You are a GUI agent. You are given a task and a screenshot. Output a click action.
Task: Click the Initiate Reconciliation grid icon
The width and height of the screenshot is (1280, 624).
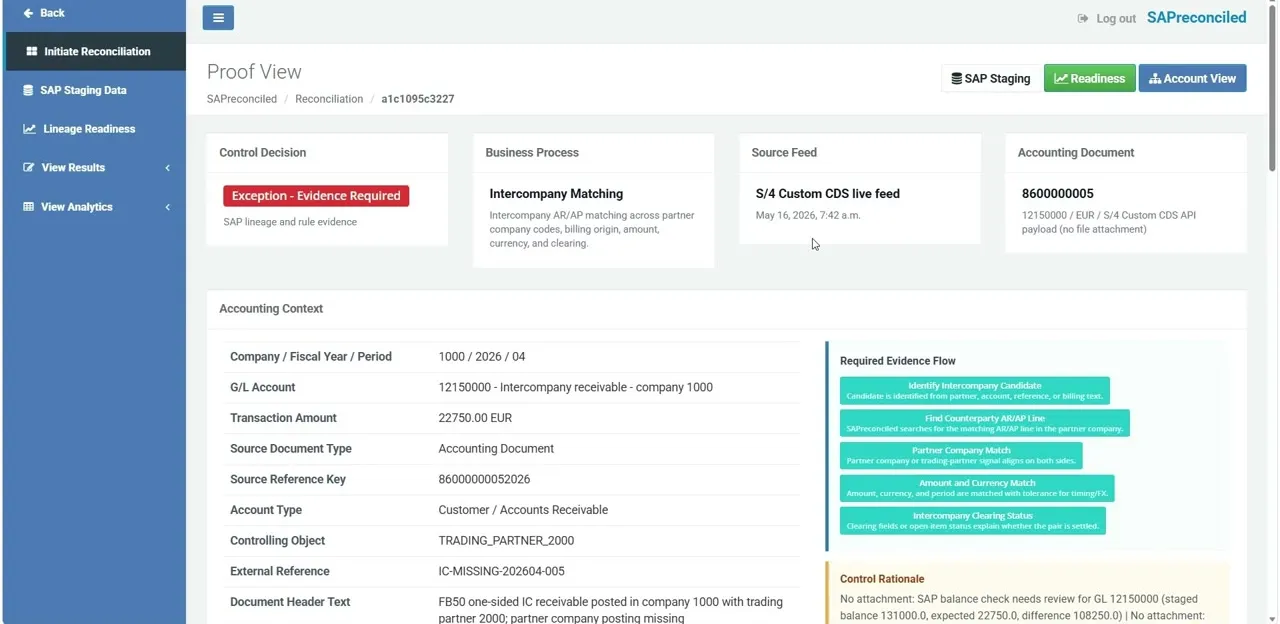(x=32, y=51)
